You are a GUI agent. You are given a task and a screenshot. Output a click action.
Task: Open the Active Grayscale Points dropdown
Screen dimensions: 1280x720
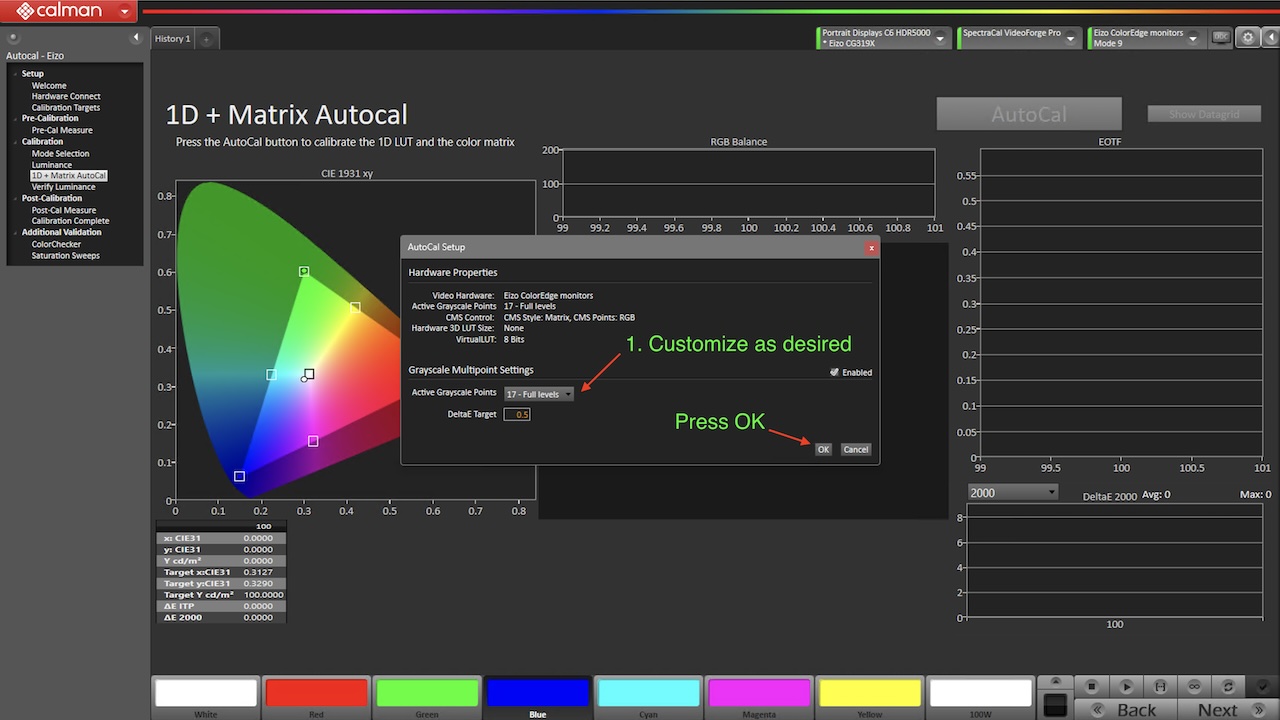539,394
